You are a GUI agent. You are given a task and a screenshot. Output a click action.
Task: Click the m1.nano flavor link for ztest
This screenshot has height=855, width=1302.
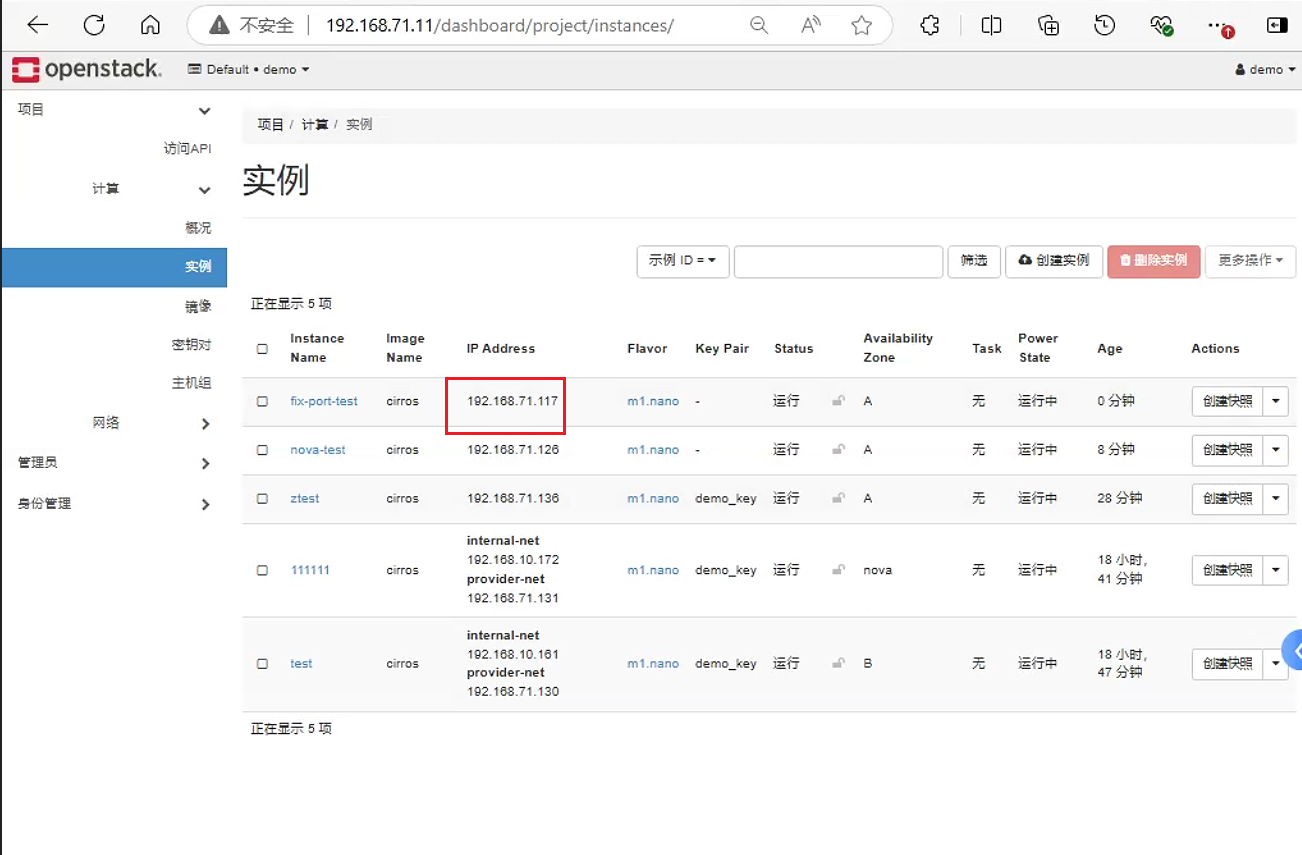(x=653, y=498)
